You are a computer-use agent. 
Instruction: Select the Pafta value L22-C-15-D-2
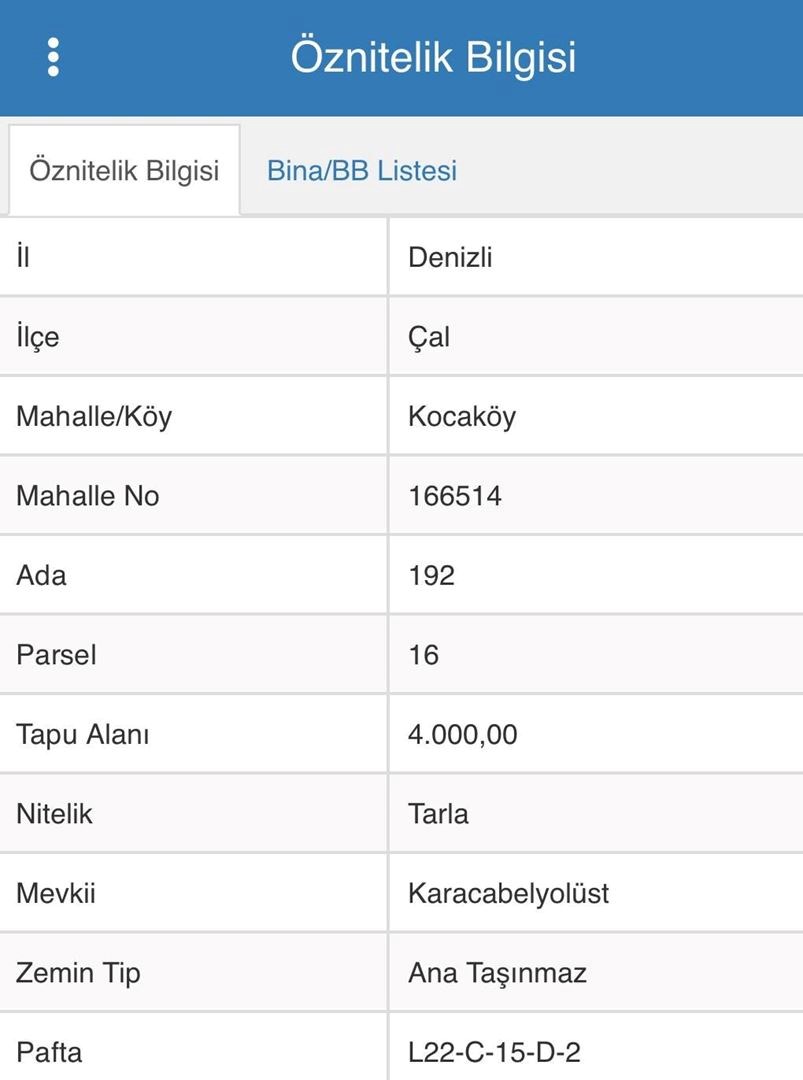[494, 1052]
